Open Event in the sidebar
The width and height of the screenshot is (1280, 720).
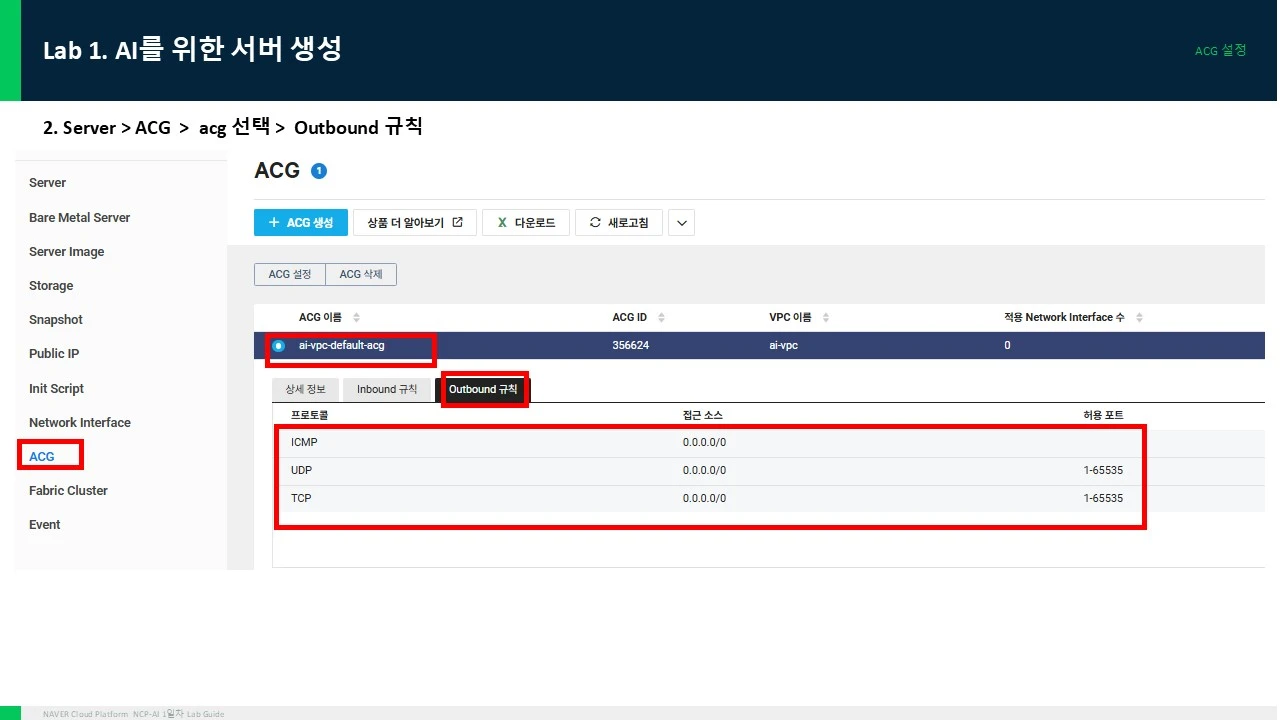point(45,525)
